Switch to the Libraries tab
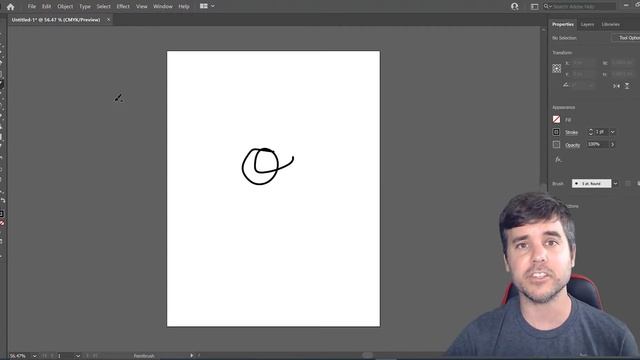 (x=610, y=24)
